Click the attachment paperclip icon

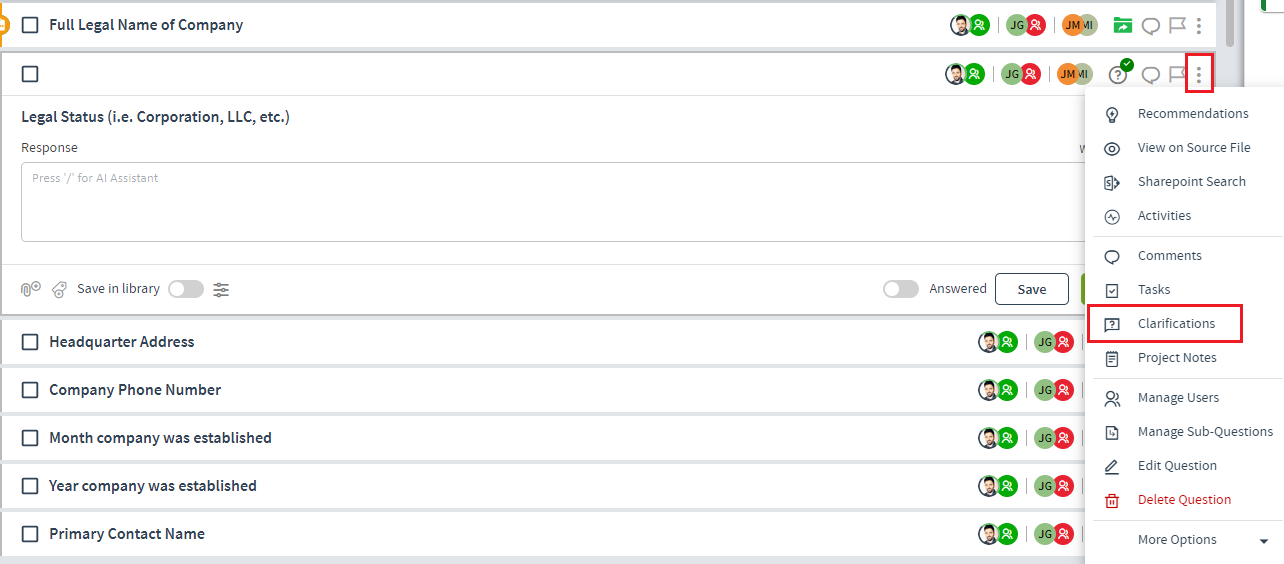(31, 289)
